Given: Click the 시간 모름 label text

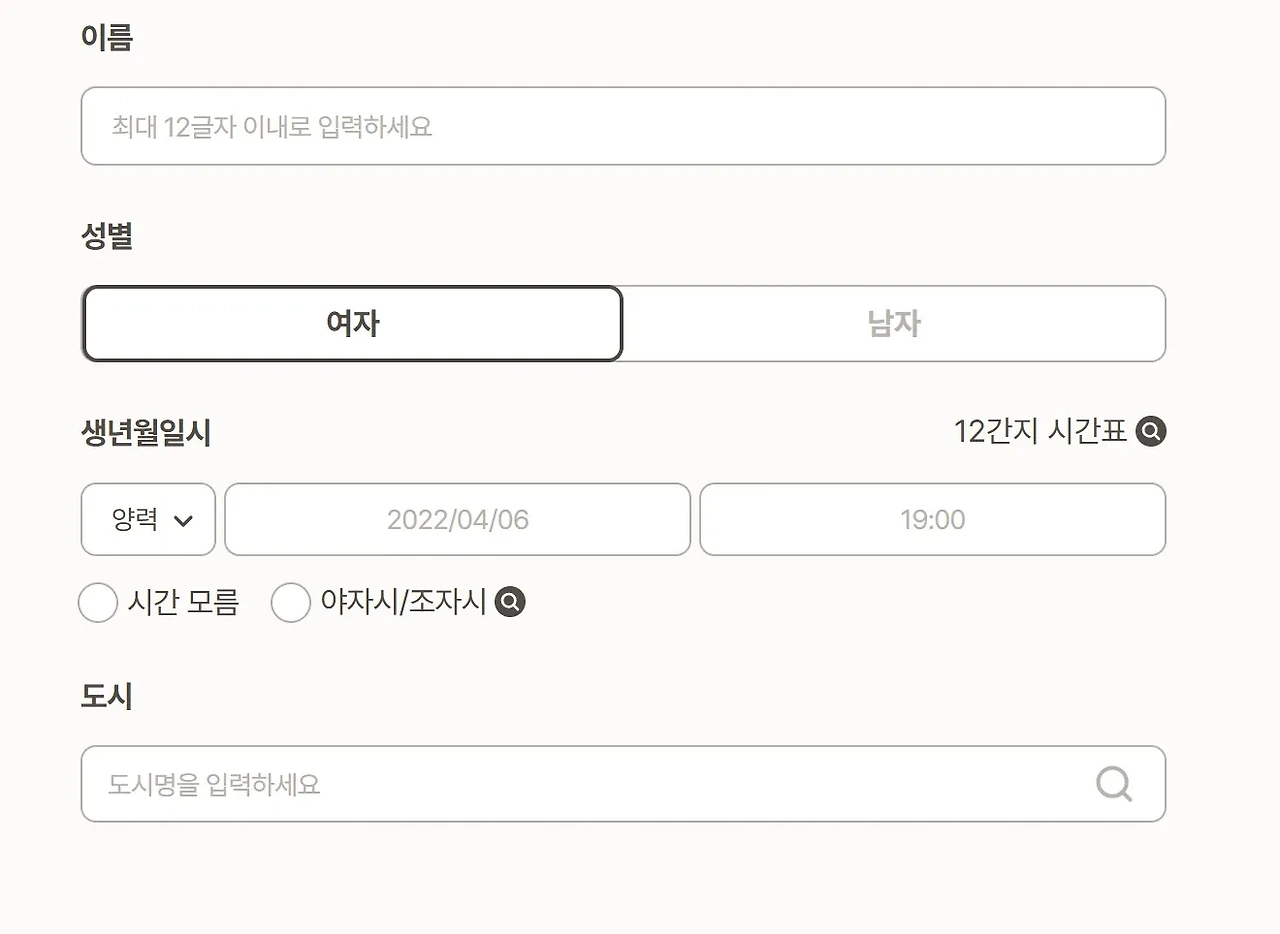Looking at the screenshot, I should point(183,603).
